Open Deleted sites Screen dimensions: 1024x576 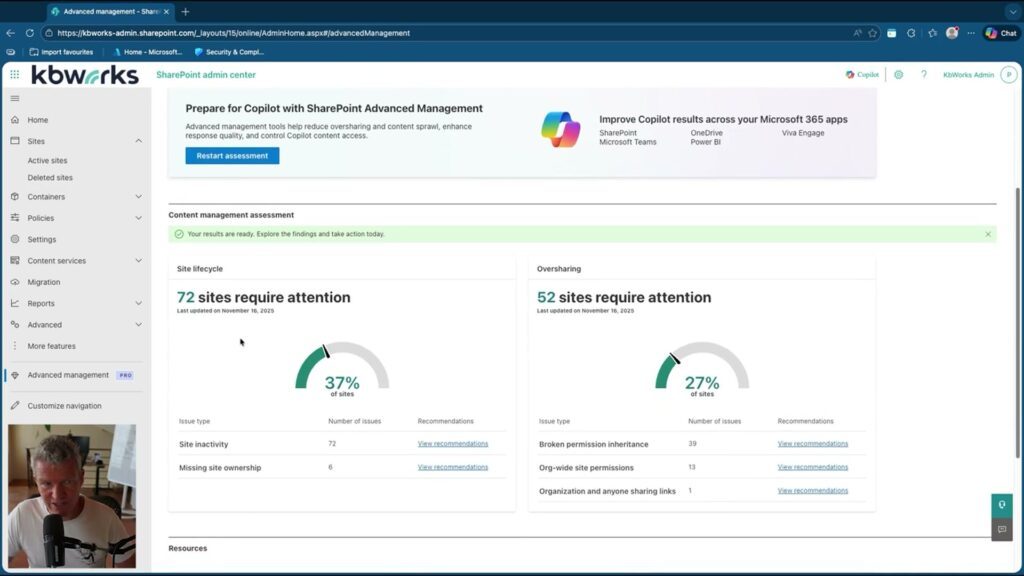[x=50, y=178]
